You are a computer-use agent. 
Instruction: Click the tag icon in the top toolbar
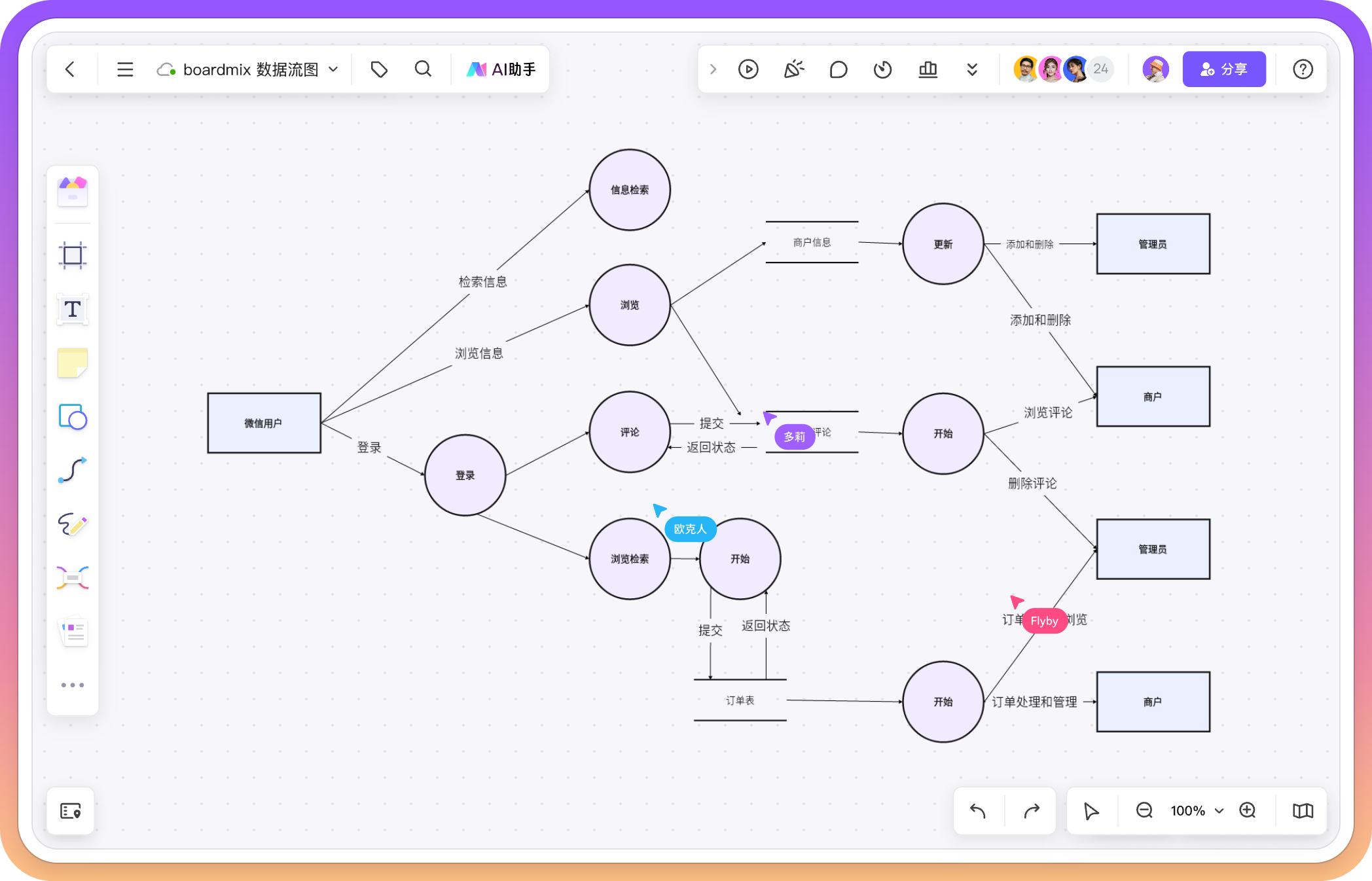[x=379, y=69]
